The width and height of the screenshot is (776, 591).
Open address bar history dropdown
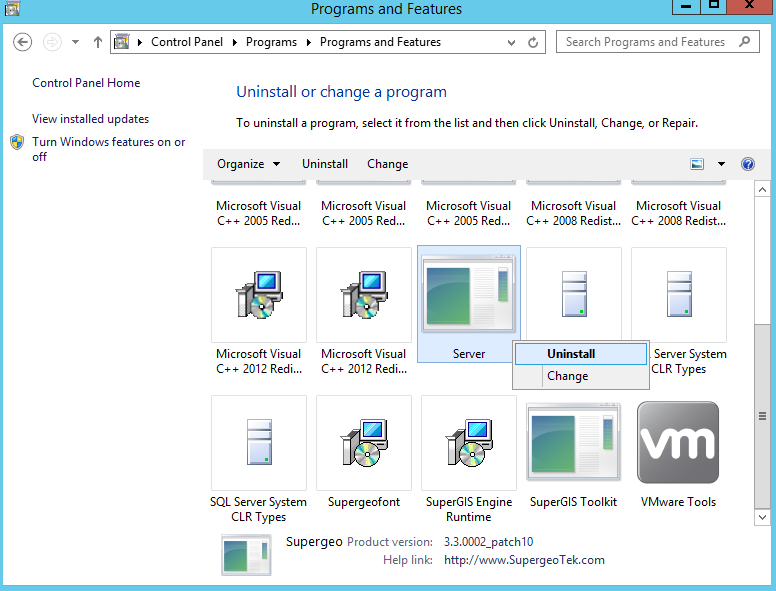click(511, 43)
